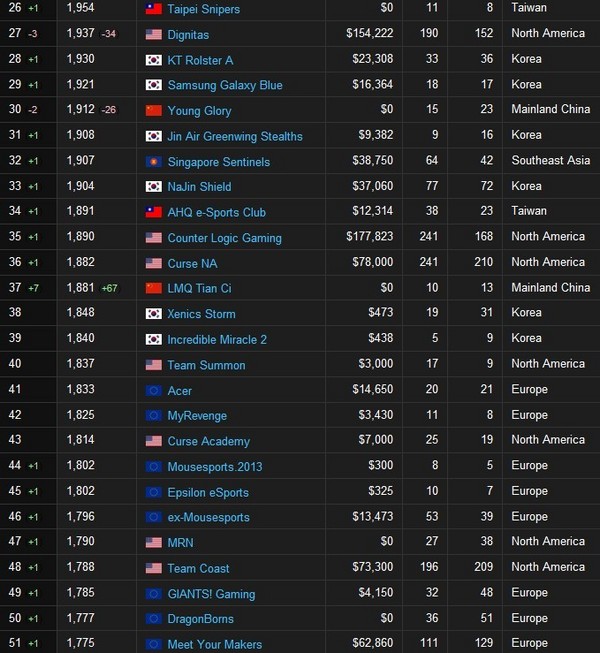The width and height of the screenshot is (600, 653).
Task: Select the Epsilon eSports team name
Action: point(208,492)
